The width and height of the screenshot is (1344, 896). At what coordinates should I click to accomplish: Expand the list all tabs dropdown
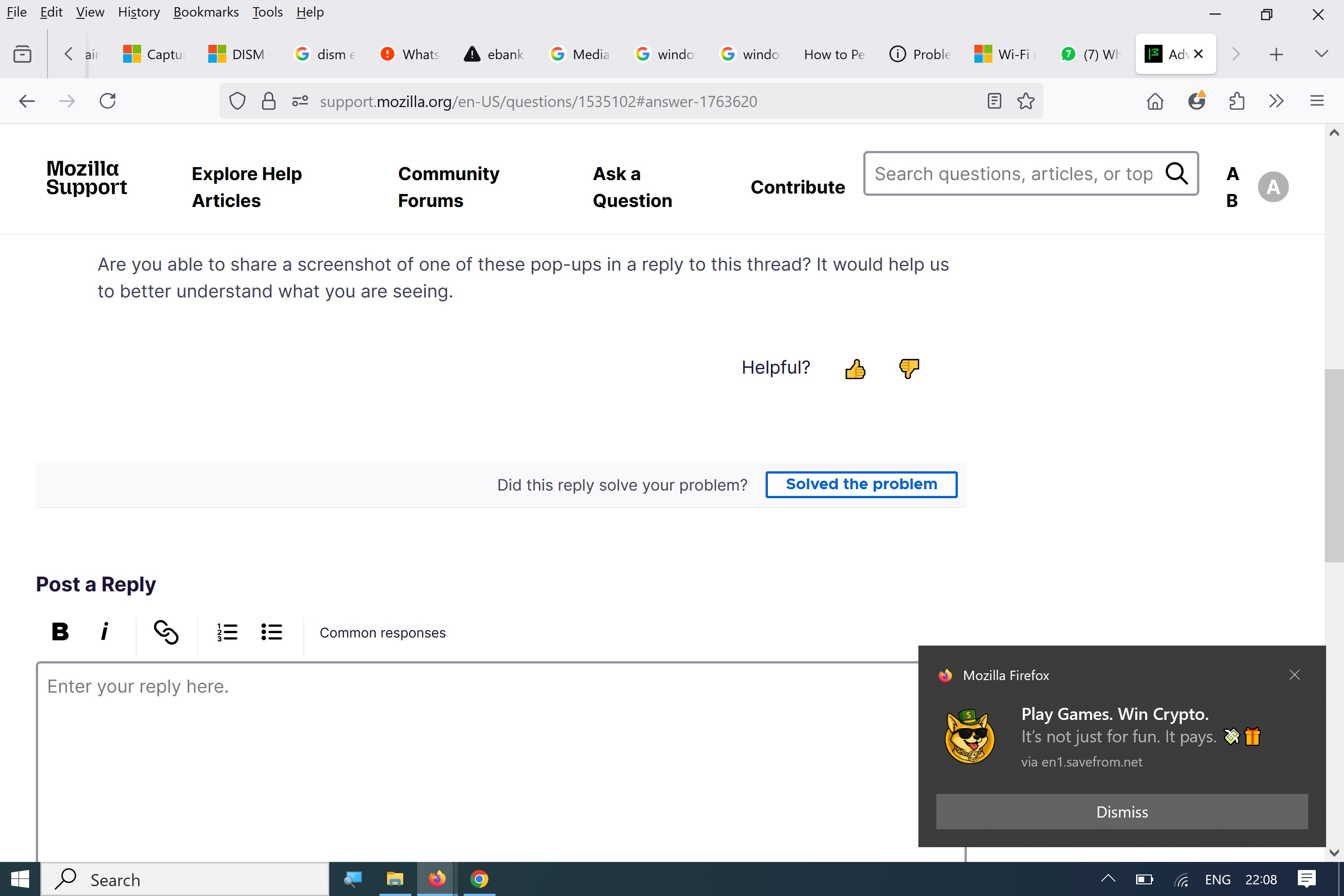(1321, 54)
